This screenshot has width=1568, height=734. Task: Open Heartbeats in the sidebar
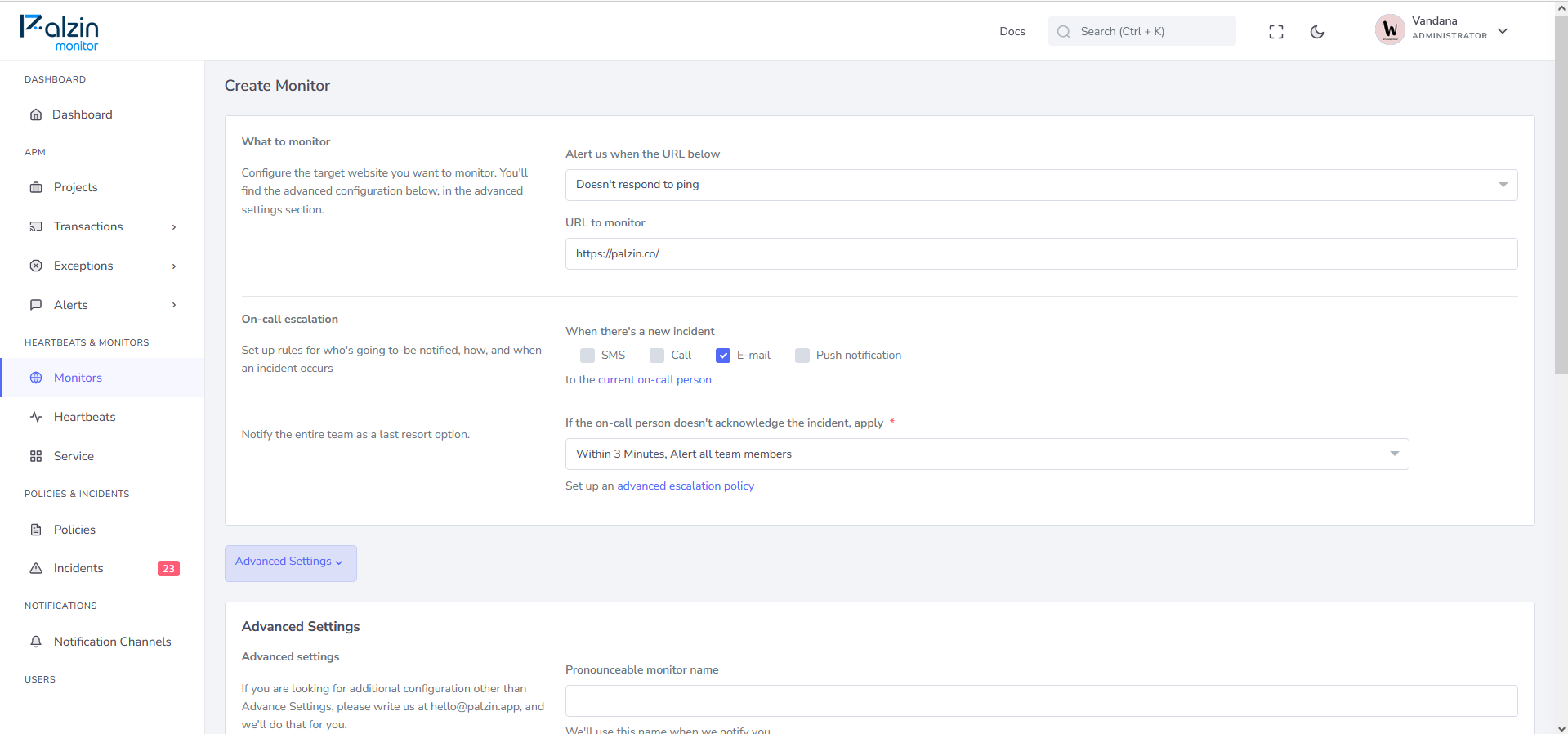tap(85, 417)
